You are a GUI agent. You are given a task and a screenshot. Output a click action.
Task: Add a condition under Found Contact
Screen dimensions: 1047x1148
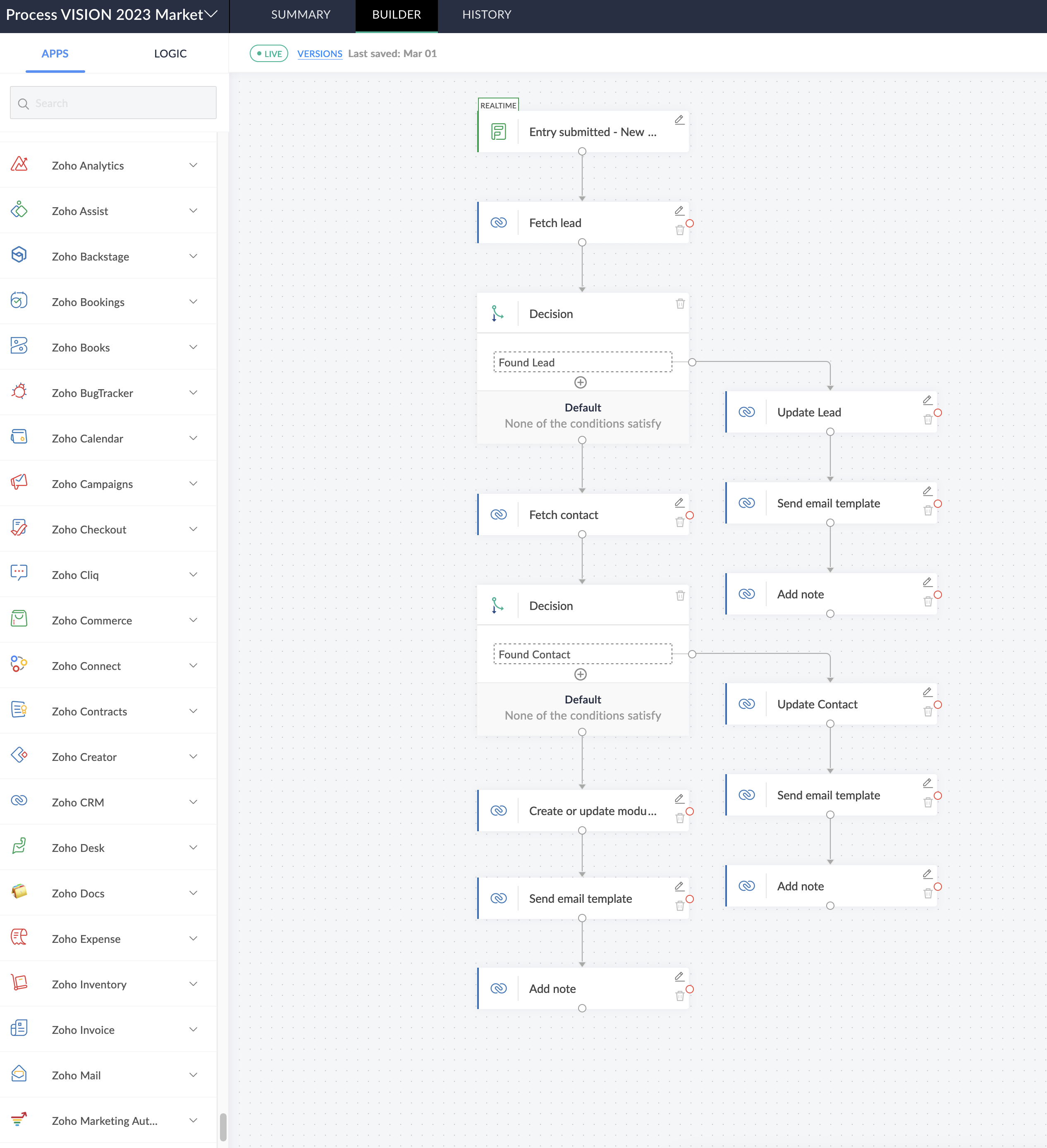point(581,674)
